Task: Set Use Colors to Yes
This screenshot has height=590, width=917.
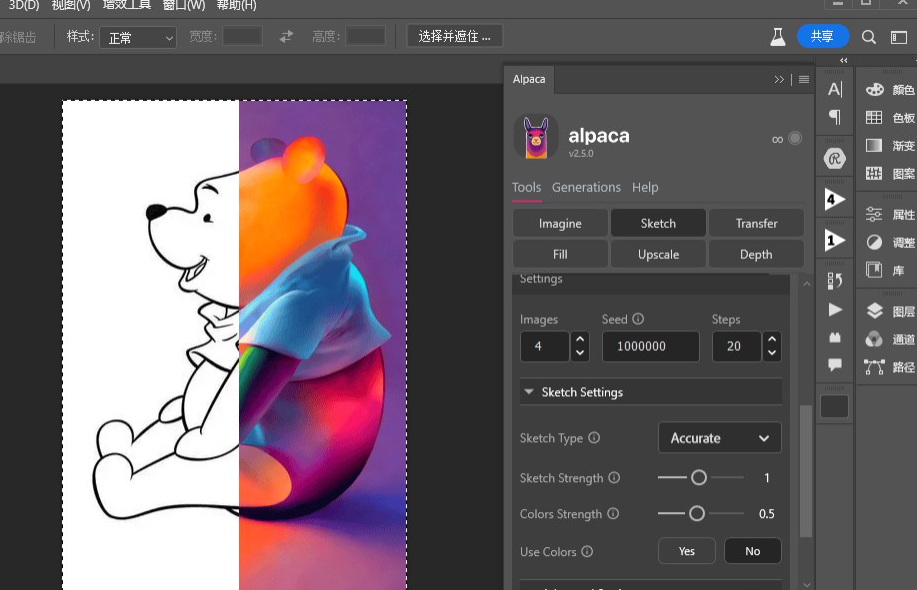Action: (687, 551)
